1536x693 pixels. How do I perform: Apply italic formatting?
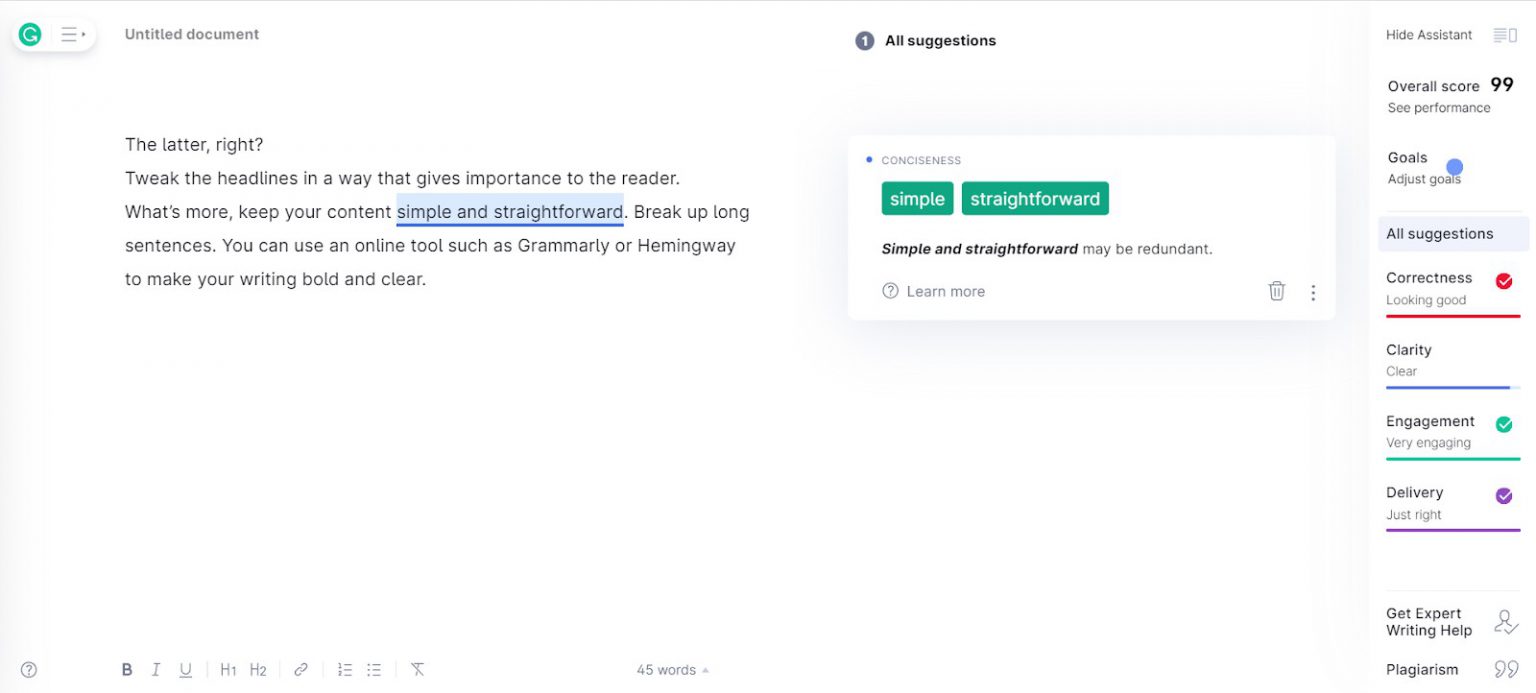(x=156, y=669)
